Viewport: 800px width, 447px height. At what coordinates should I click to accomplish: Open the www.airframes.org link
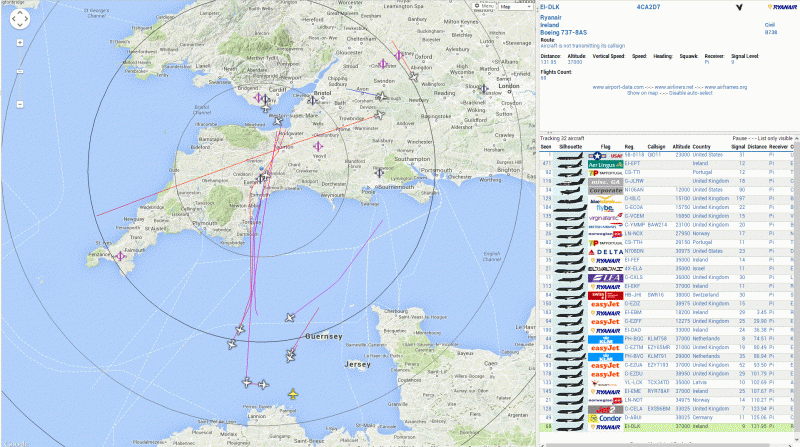point(726,87)
